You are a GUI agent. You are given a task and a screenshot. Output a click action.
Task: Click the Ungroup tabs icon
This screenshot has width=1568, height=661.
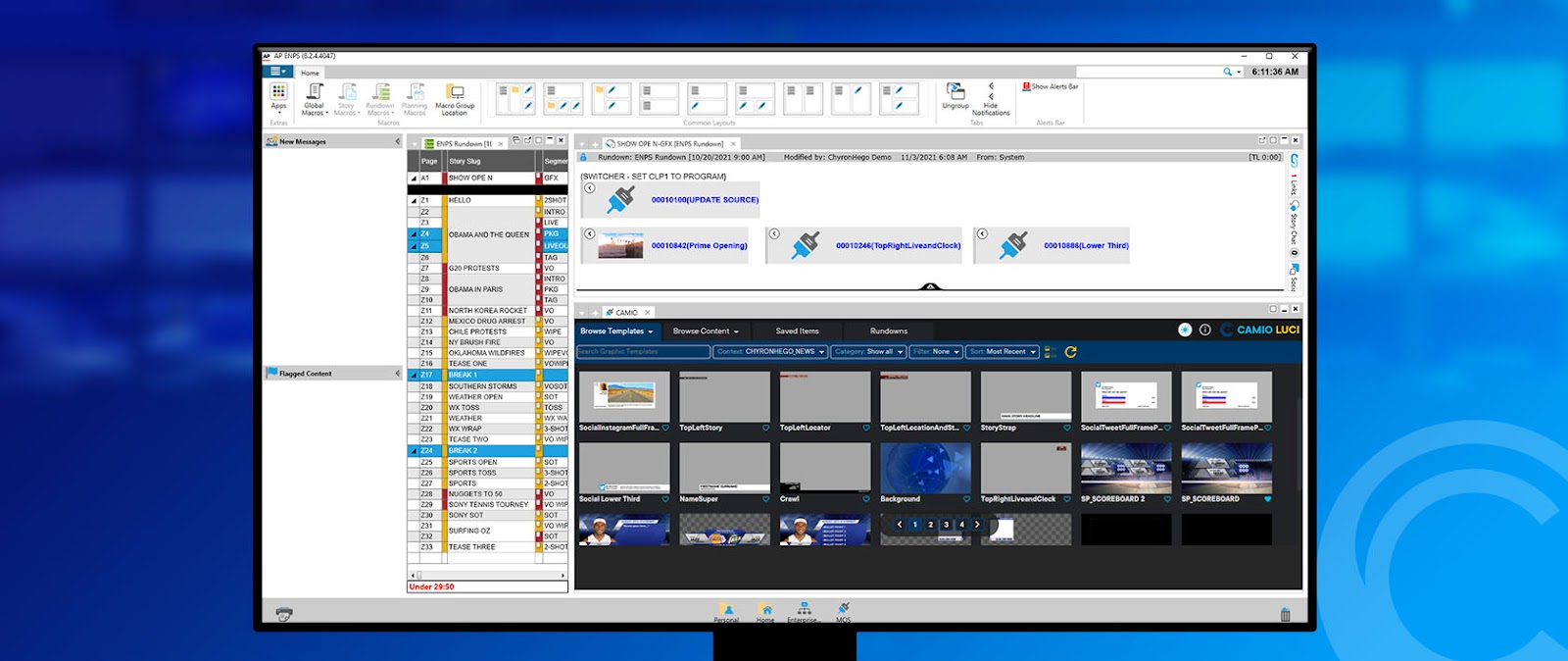pos(955,92)
